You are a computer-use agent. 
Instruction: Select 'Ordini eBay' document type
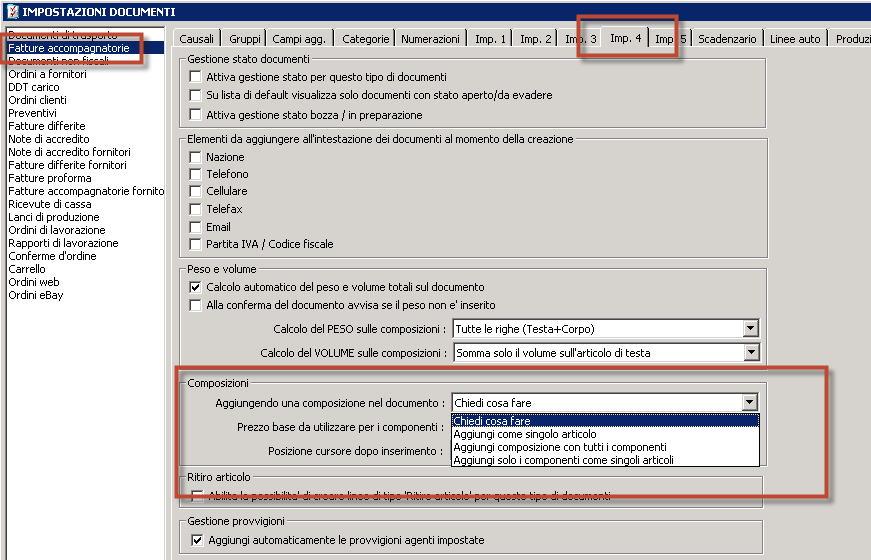point(86,295)
